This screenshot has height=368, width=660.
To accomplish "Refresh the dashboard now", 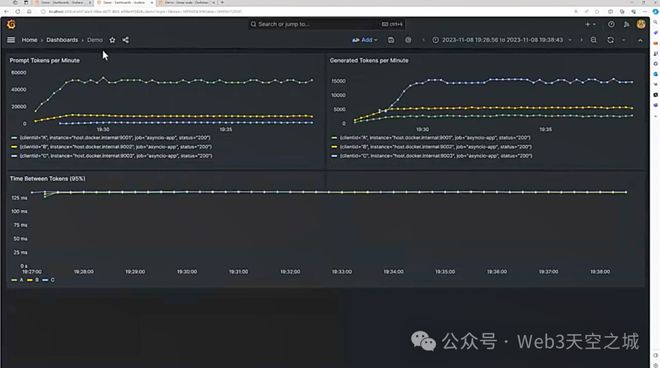I will point(610,40).
